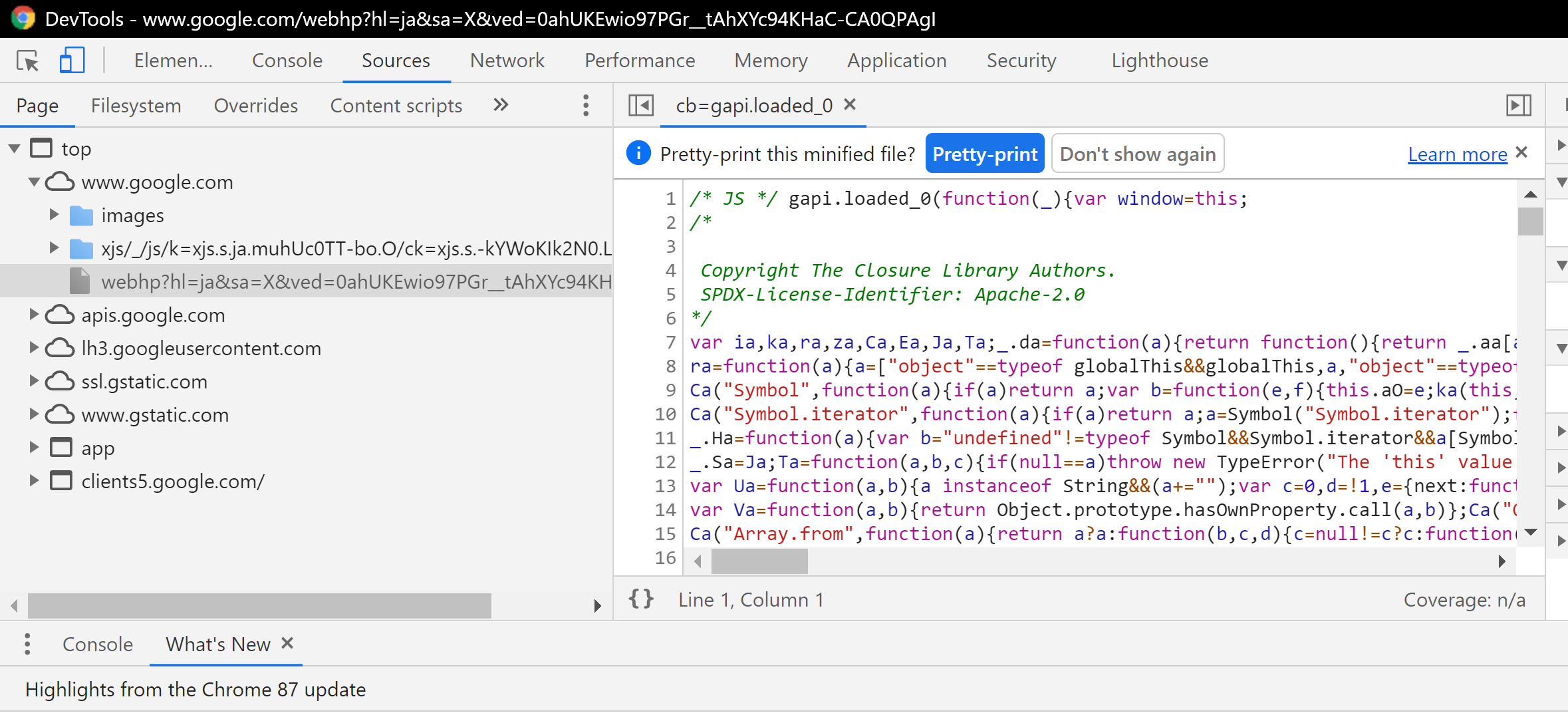Switch to the Filesystem navigator tab
Screen dimensions: 1568x715
(136, 106)
